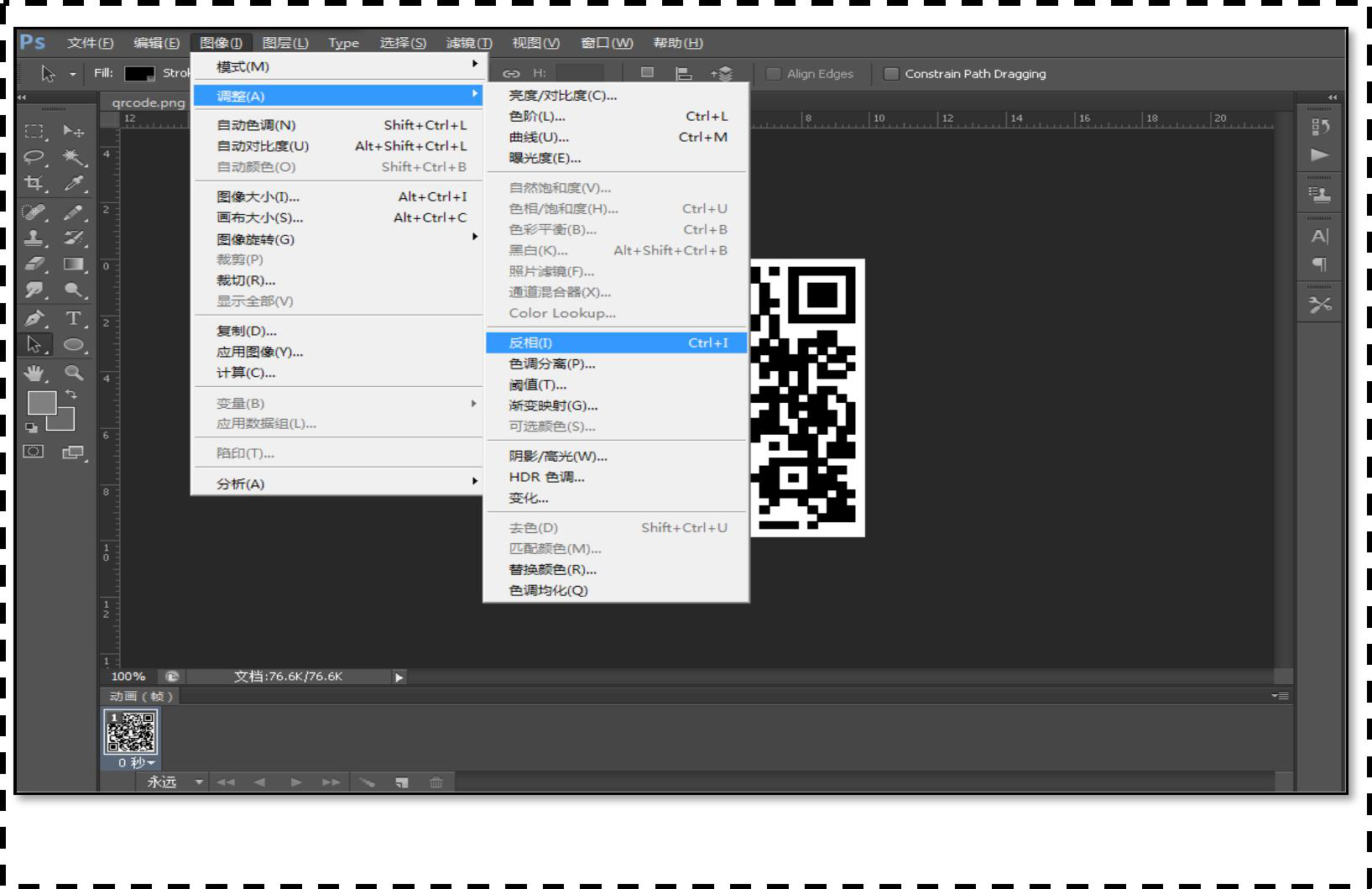The width and height of the screenshot is (1372, 889).
Task: Select the Clone Stamp tool
Action: tap(34, 238)
